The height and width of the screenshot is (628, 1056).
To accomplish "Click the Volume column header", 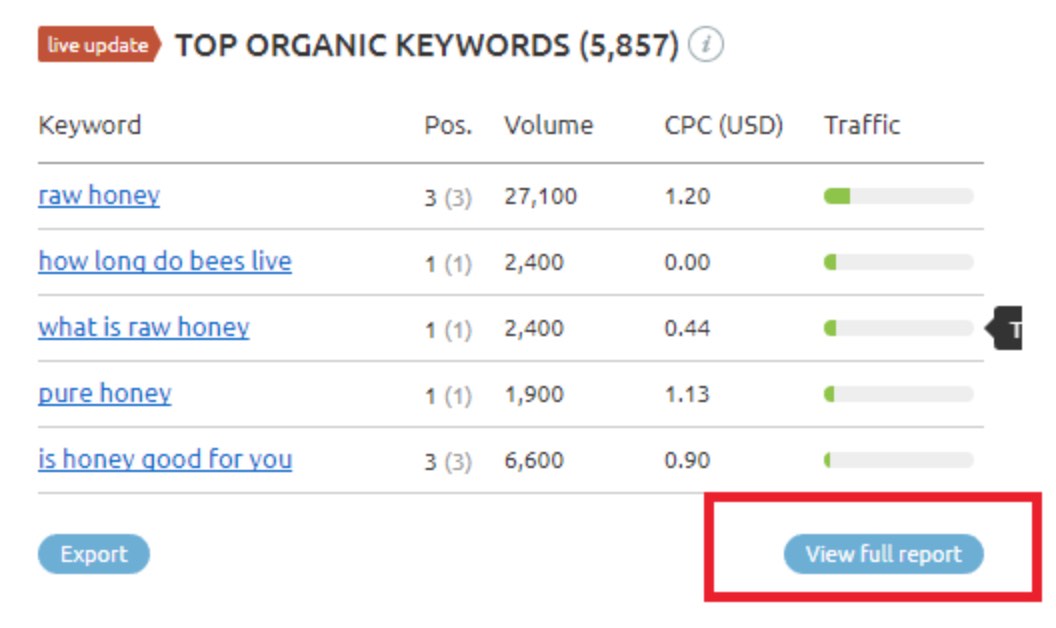I will coord(548,126).
